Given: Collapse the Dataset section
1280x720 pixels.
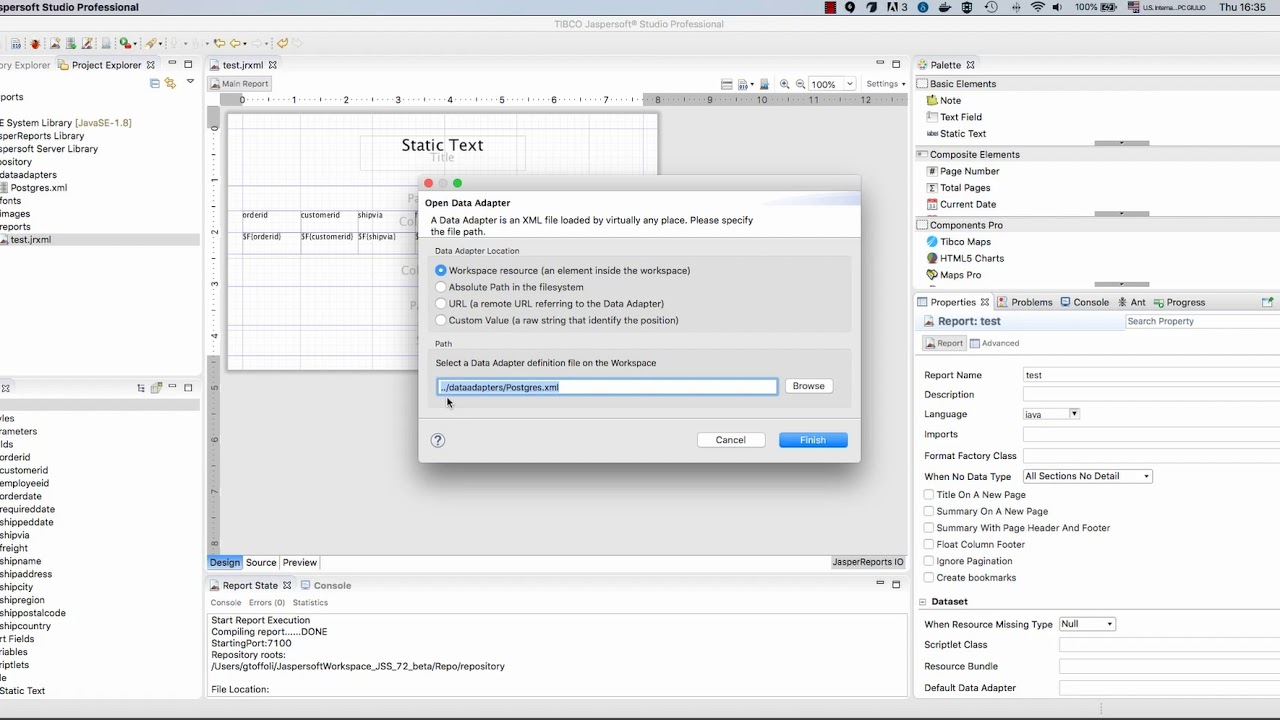Looking at the screenshot, I should pyautogui.click(x=923, y=602).
